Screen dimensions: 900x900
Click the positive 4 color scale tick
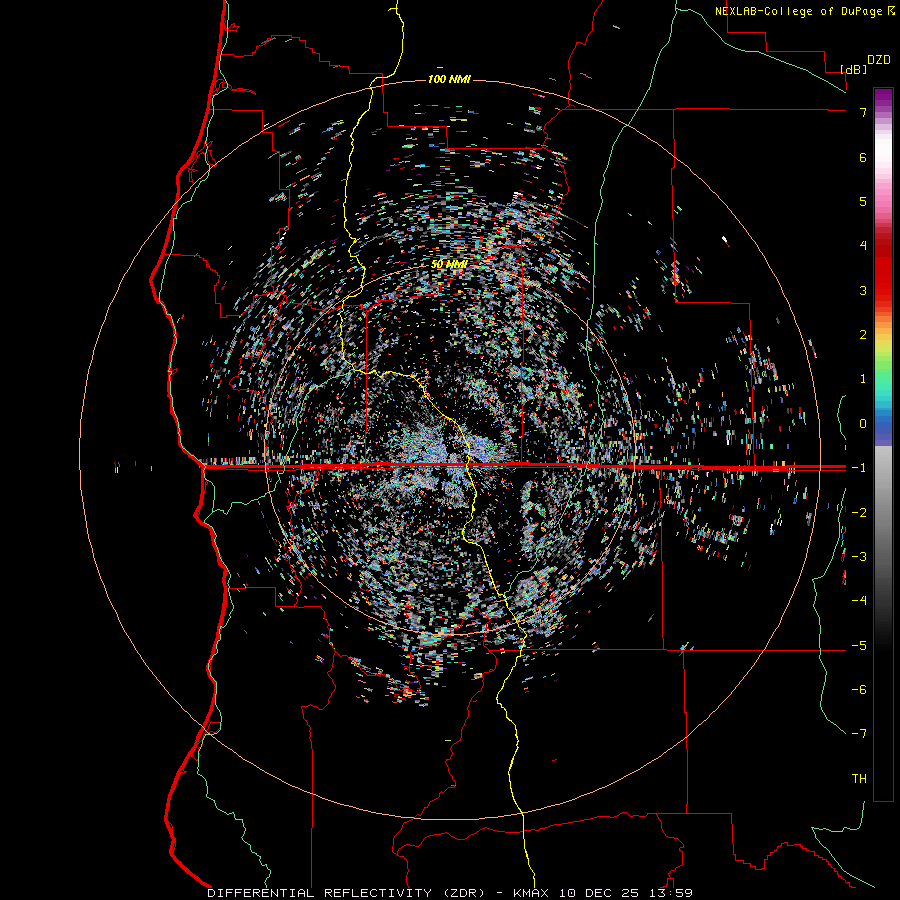[x=863, y=246]
